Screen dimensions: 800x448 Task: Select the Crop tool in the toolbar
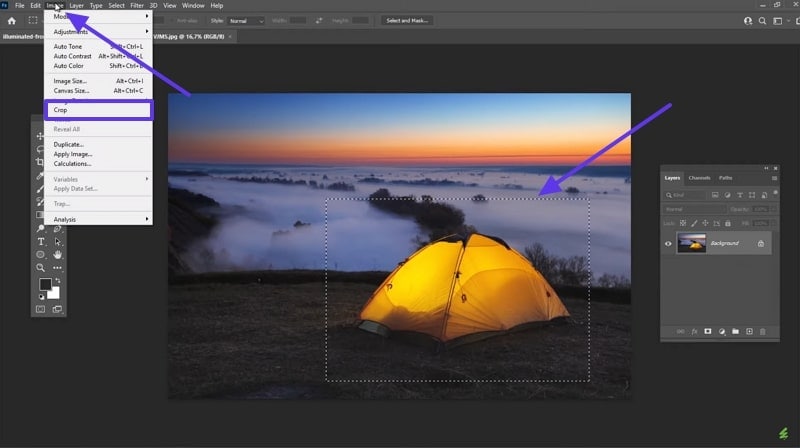click(40, 162)
